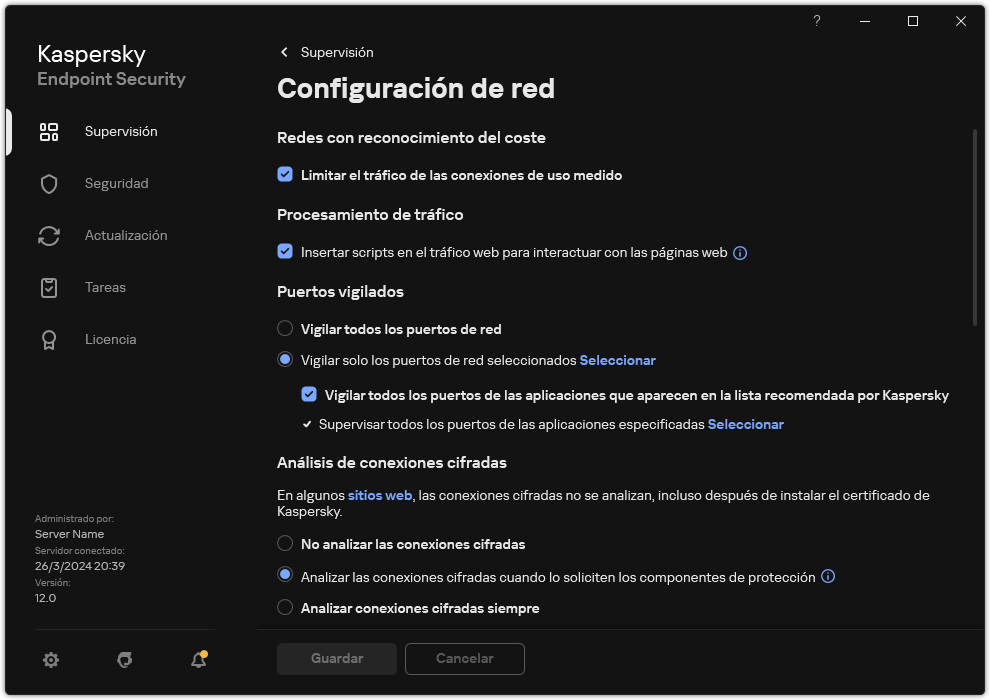Click the Actualización refresh icon

(x=48, y=235)
